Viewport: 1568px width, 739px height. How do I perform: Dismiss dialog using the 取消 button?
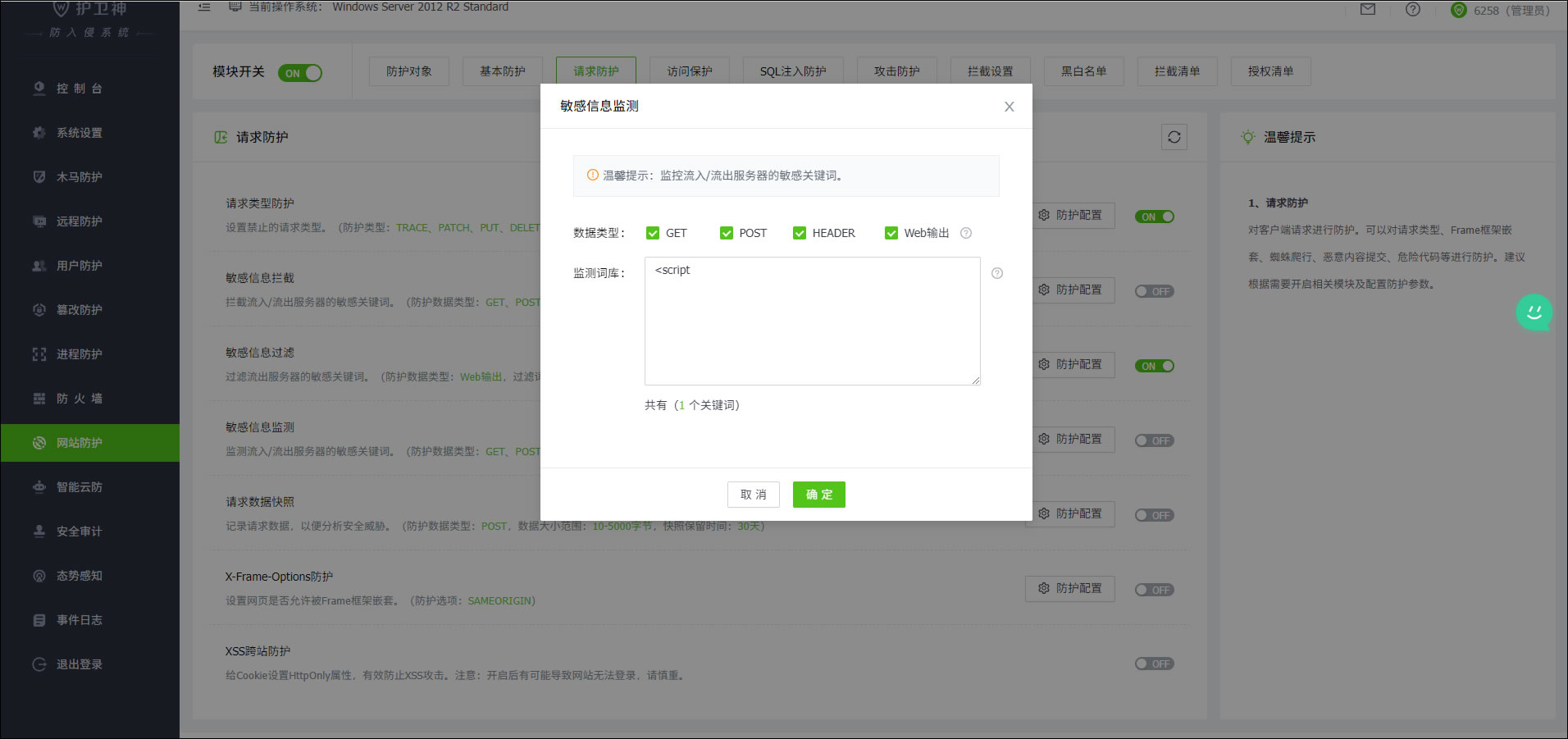click(x=753, y=495)
